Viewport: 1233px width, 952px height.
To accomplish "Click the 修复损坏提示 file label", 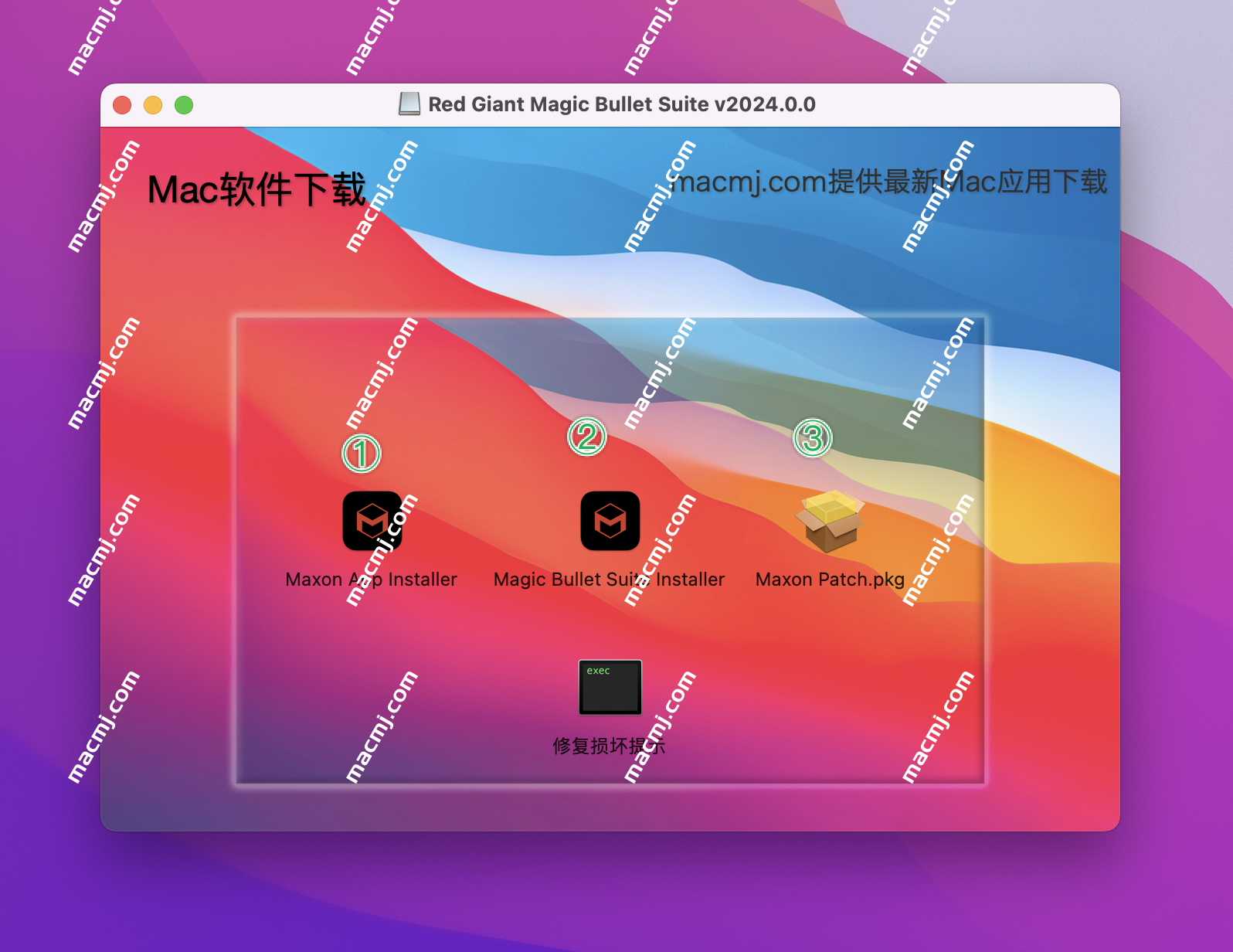I will pyautogui.click(x=610, y=746).
